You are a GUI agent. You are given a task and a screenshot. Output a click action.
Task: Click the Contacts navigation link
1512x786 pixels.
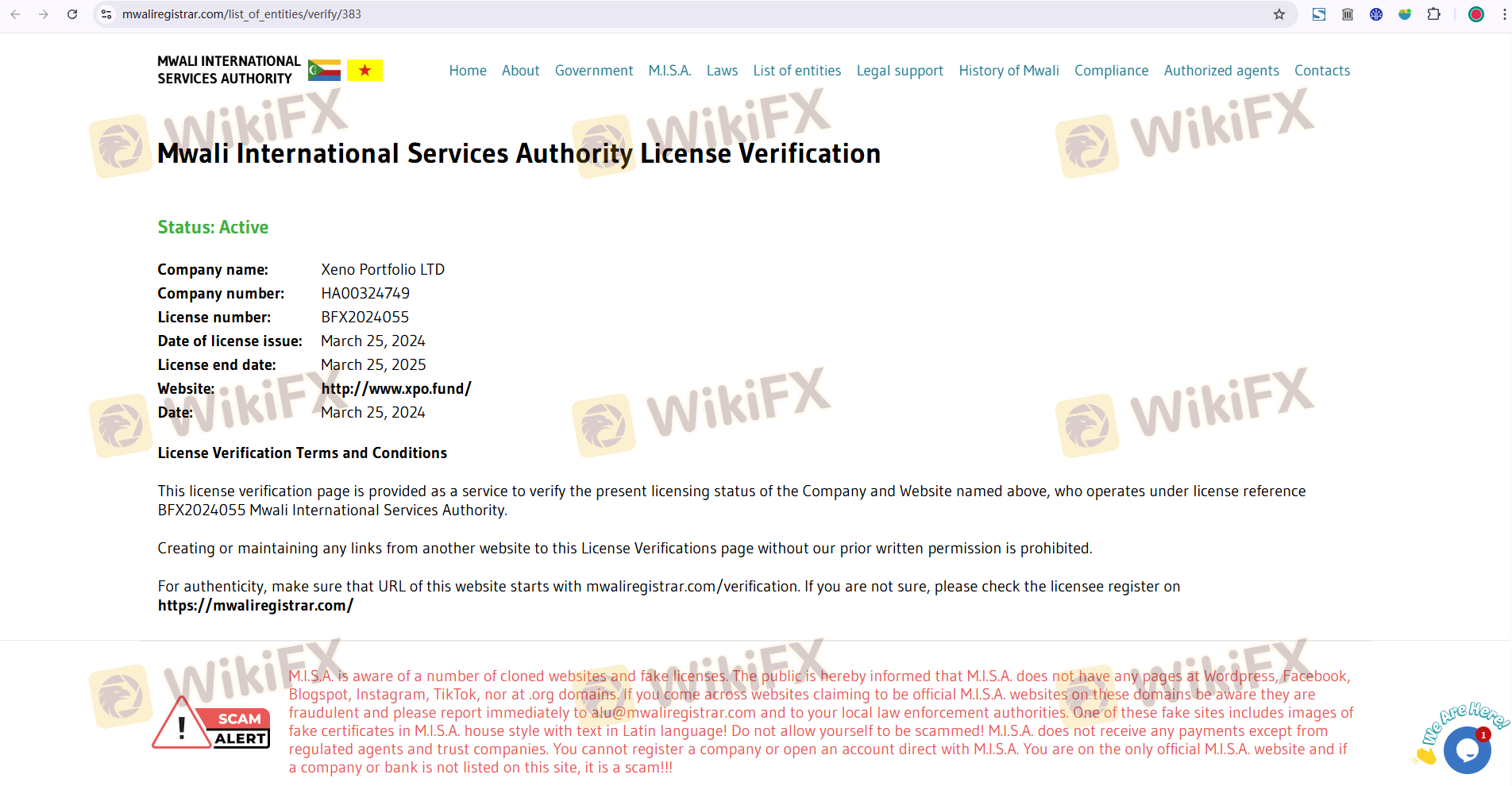tap(1321, 71)
